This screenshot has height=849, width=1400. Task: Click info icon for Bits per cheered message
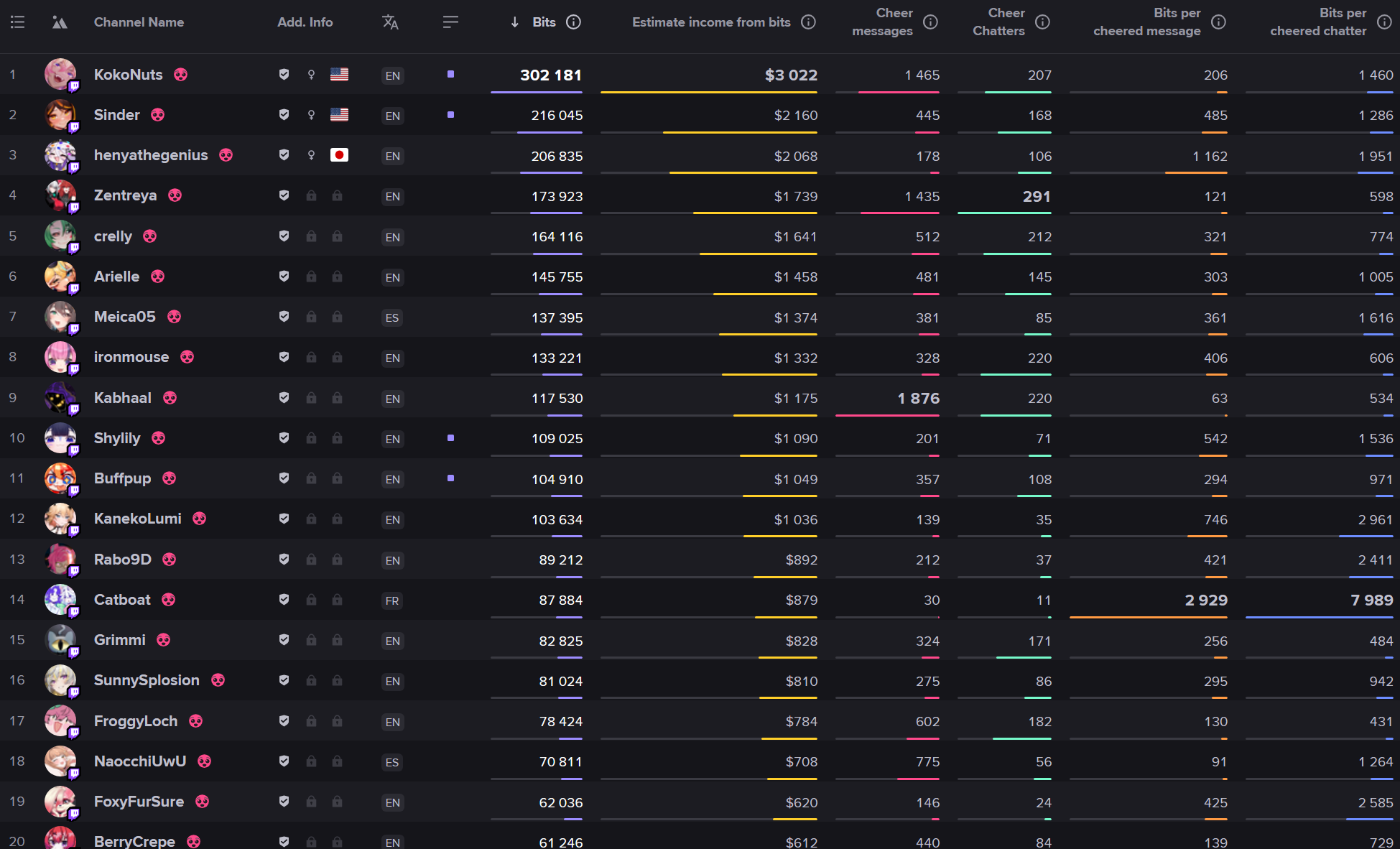pyautogui.click(x=1218, y=22)
